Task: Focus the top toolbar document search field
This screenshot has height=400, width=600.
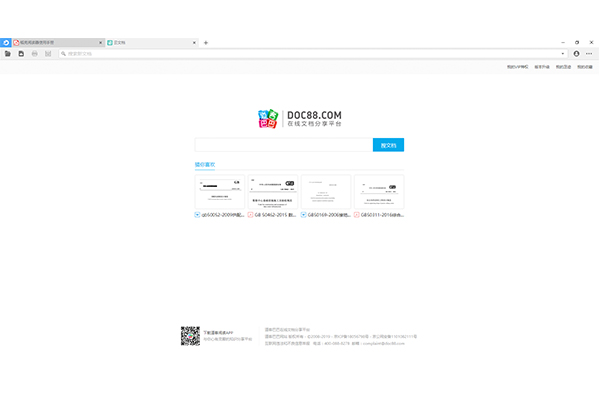Action: (312, 54)
